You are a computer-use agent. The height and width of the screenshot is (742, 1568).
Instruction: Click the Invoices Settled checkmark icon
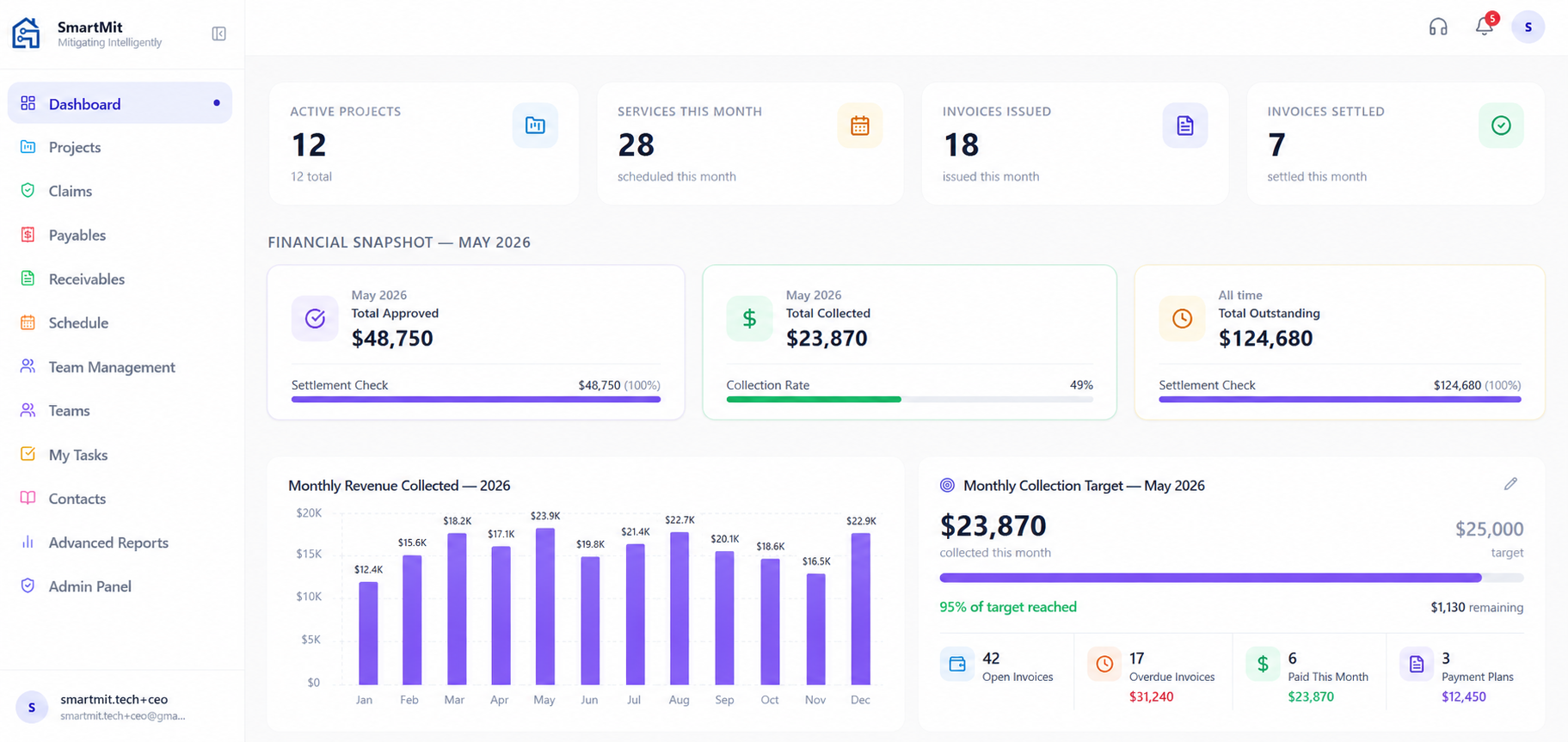(x=1501, y=126)
